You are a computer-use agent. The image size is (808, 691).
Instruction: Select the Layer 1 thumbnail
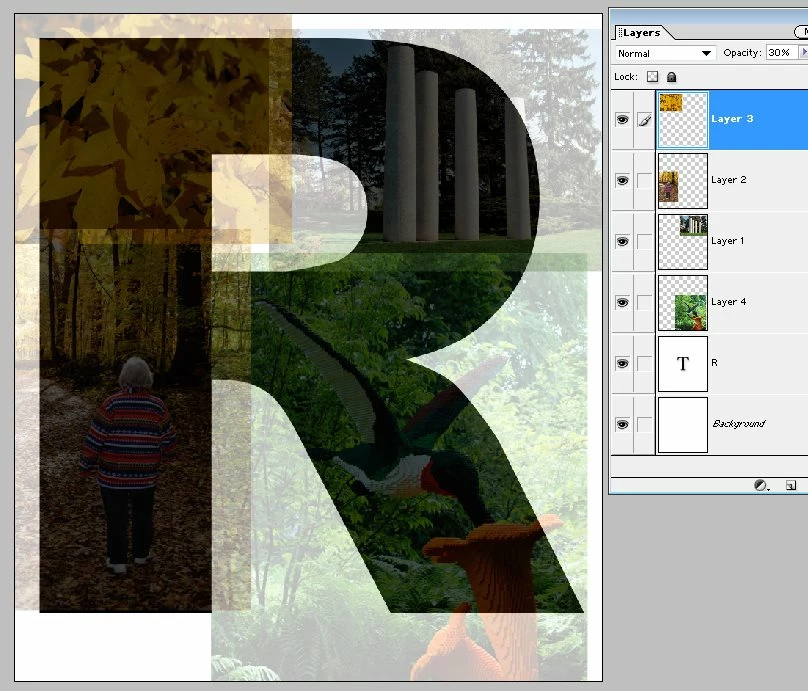click(683, 242)
